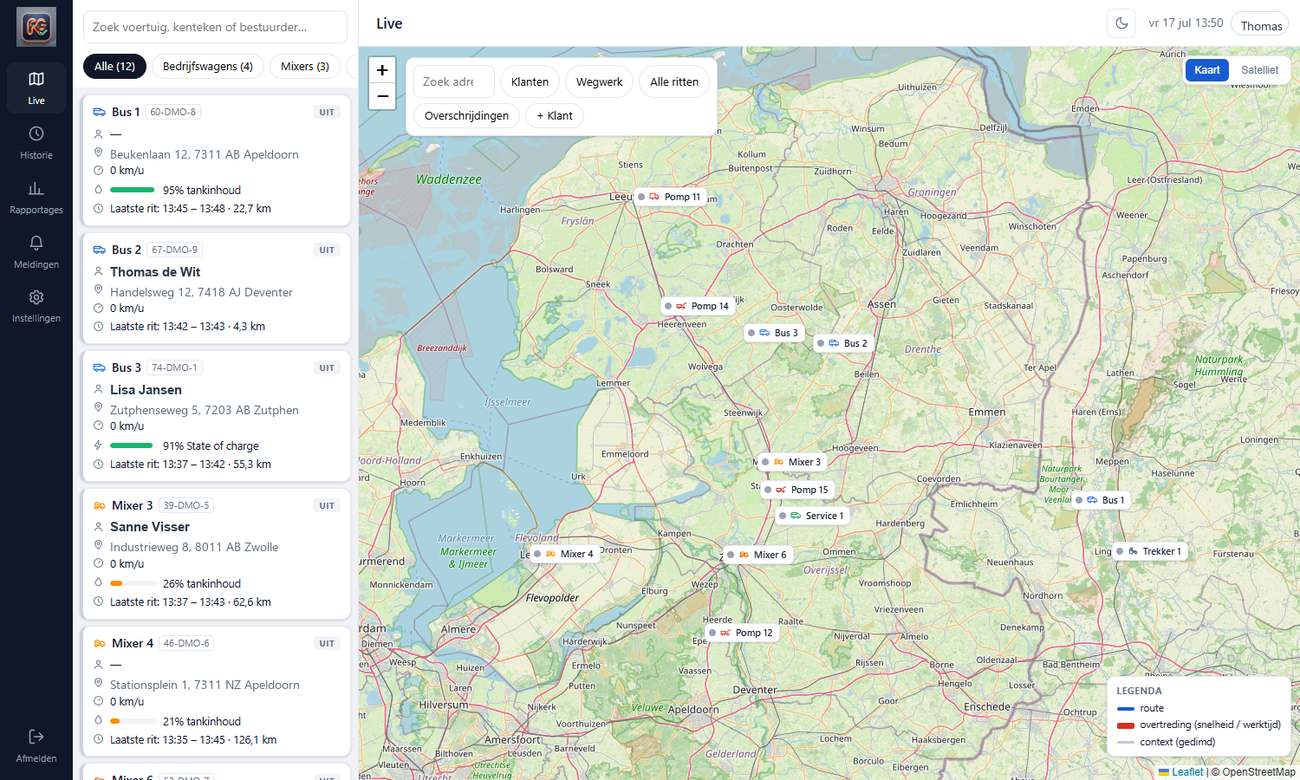Toggle the Klanten map filter
This screenshot has width=1300, height=780.
coord(530,82)
